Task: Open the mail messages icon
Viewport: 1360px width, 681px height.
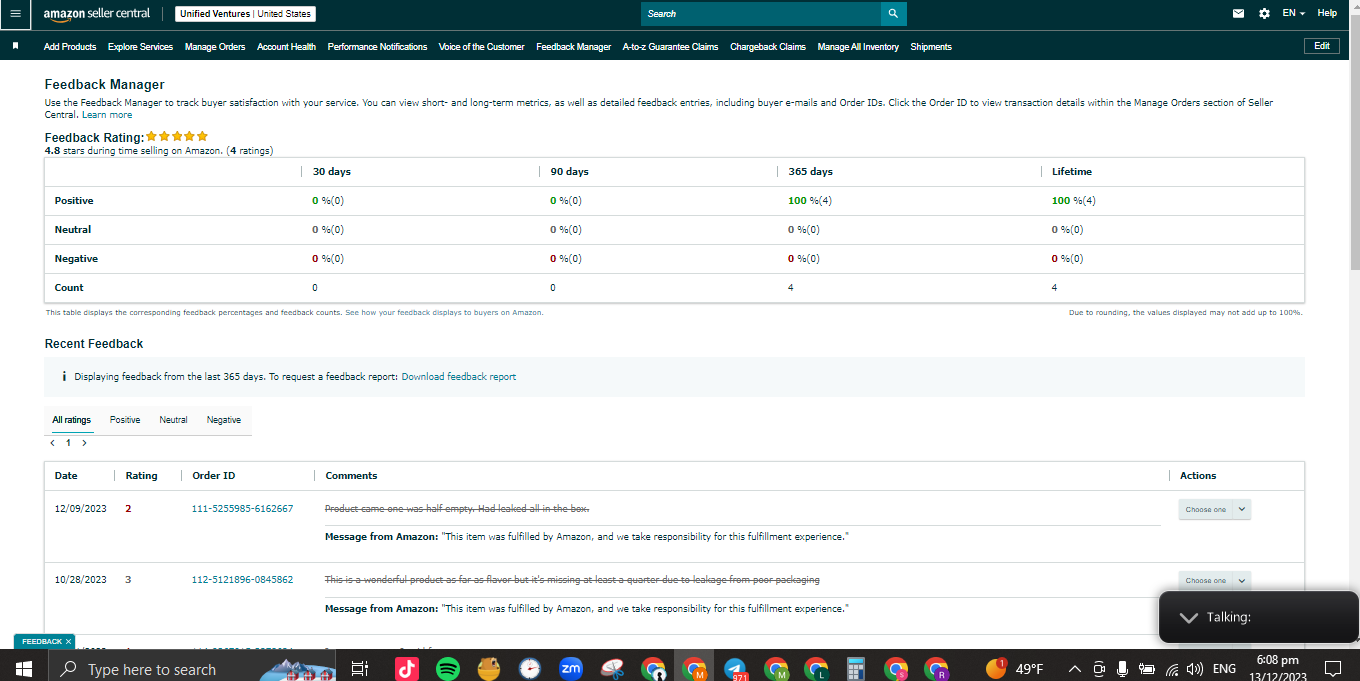Action: click(x=1239, y=14)
